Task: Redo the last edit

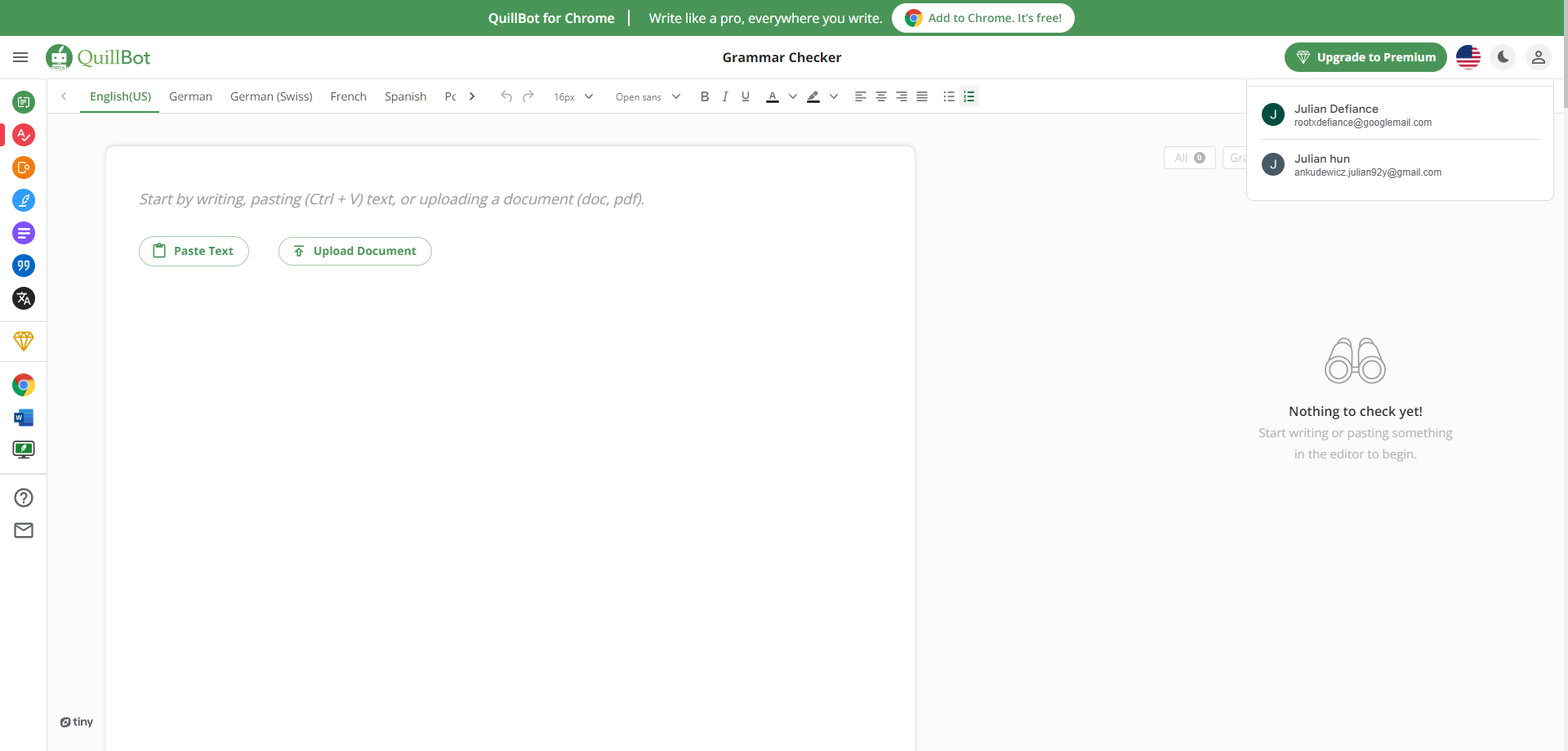Action: tap(528, 96)
